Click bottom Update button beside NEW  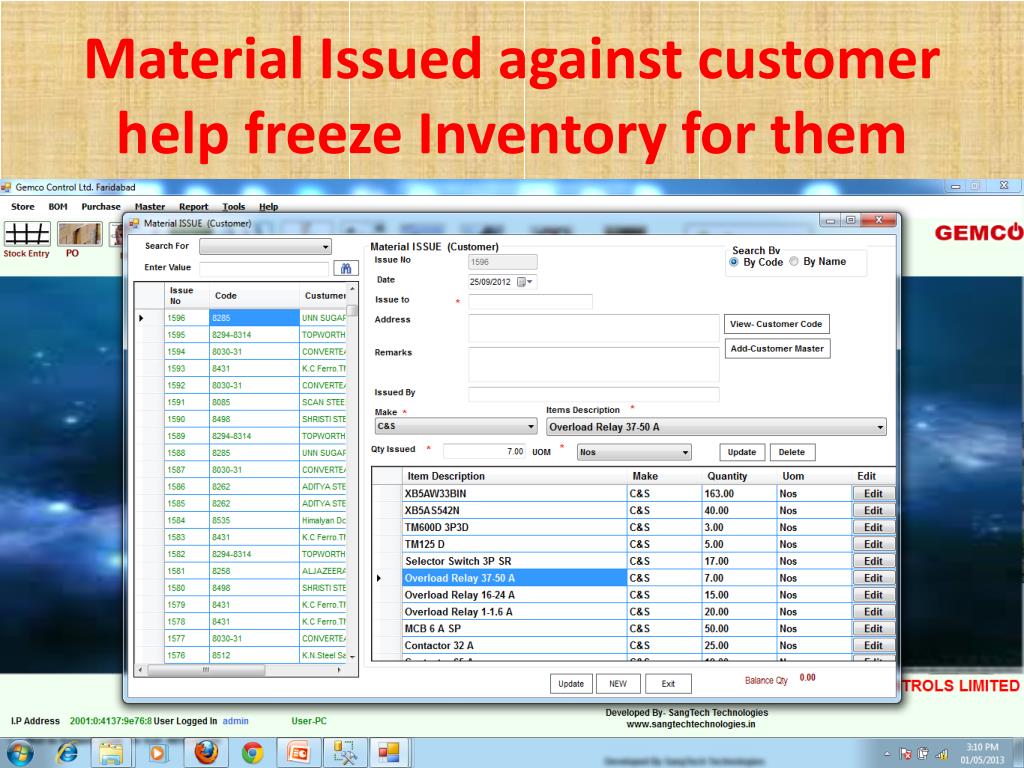pyautogui.click(x=571, y=684)
